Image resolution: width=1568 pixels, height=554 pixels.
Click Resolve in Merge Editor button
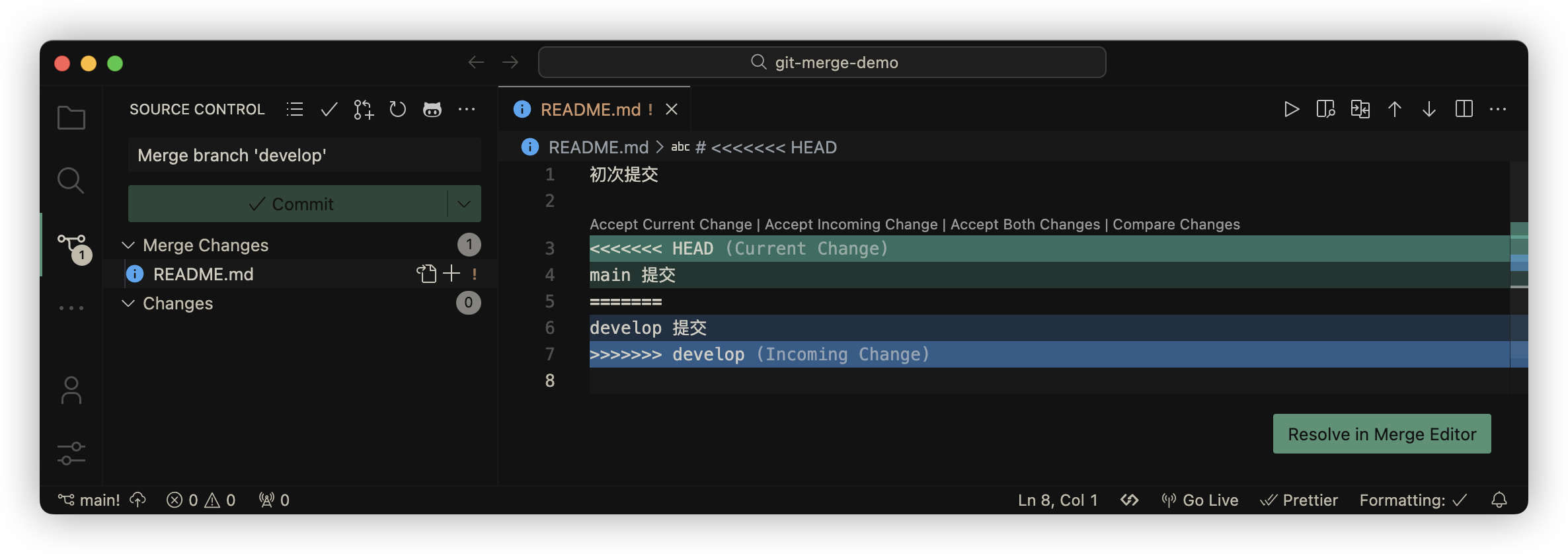(1382, 434)
